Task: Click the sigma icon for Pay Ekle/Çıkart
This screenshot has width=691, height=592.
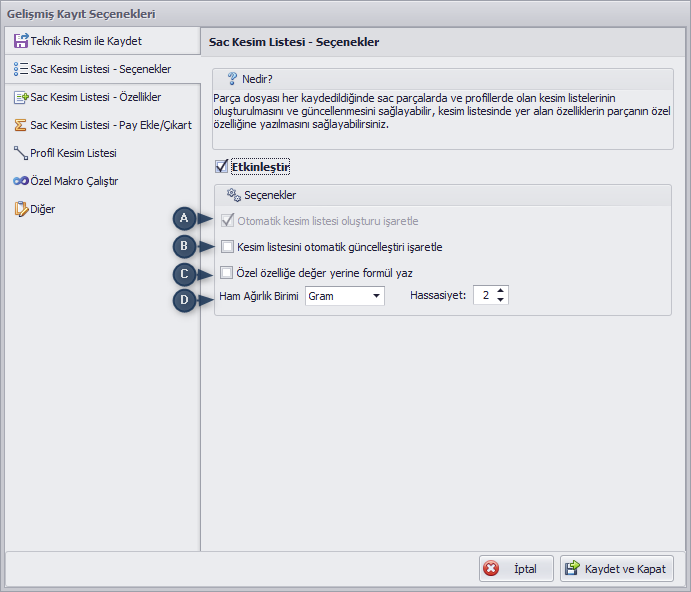Action: click(20, 125)
